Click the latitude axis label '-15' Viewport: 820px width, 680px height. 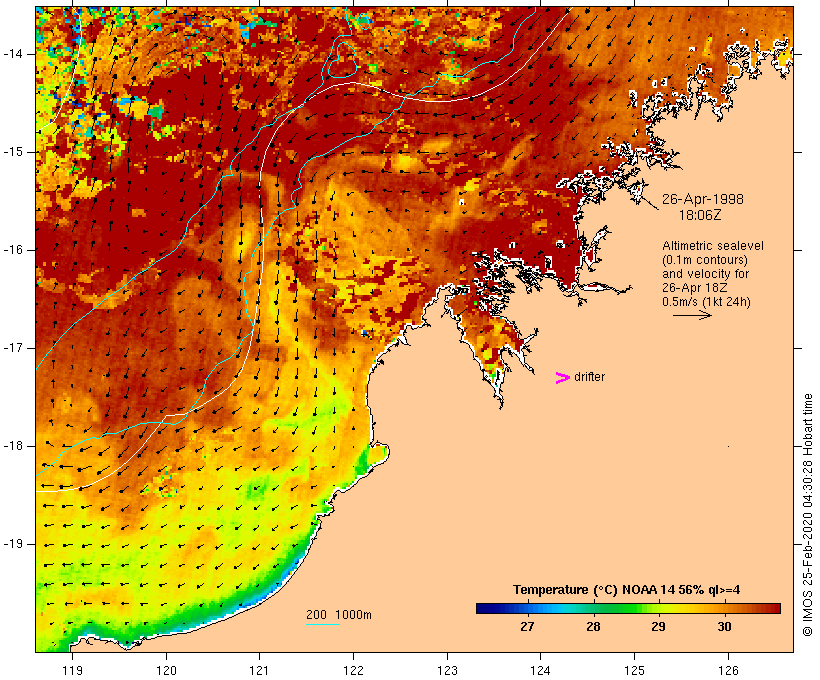(x=13, y=152)
